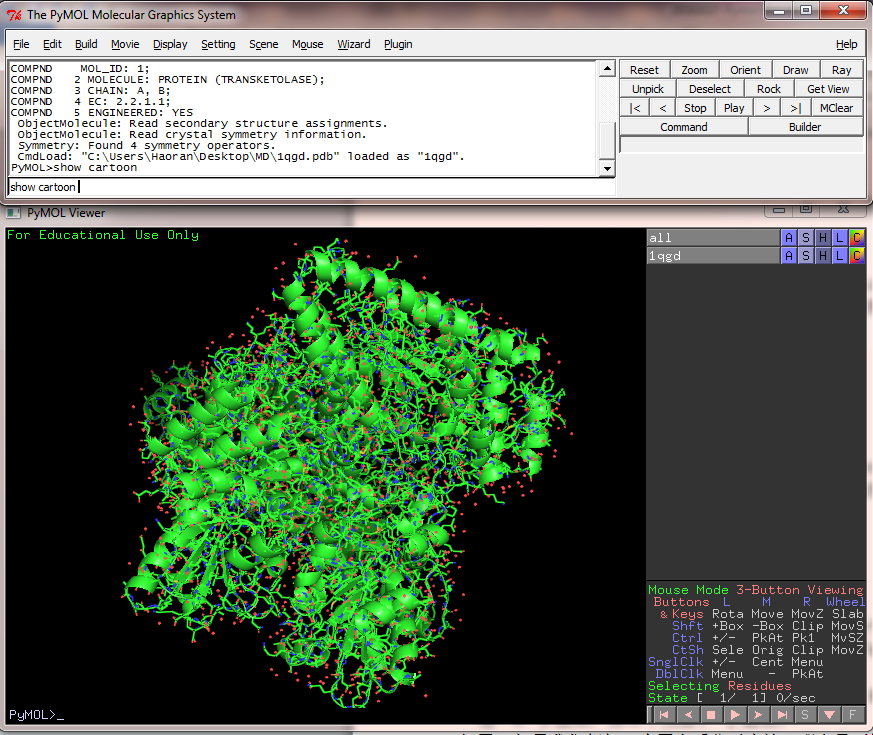Play the movie with triangle icon
Image resolution: width=873 pixels, height=735 pixels.
735,714
